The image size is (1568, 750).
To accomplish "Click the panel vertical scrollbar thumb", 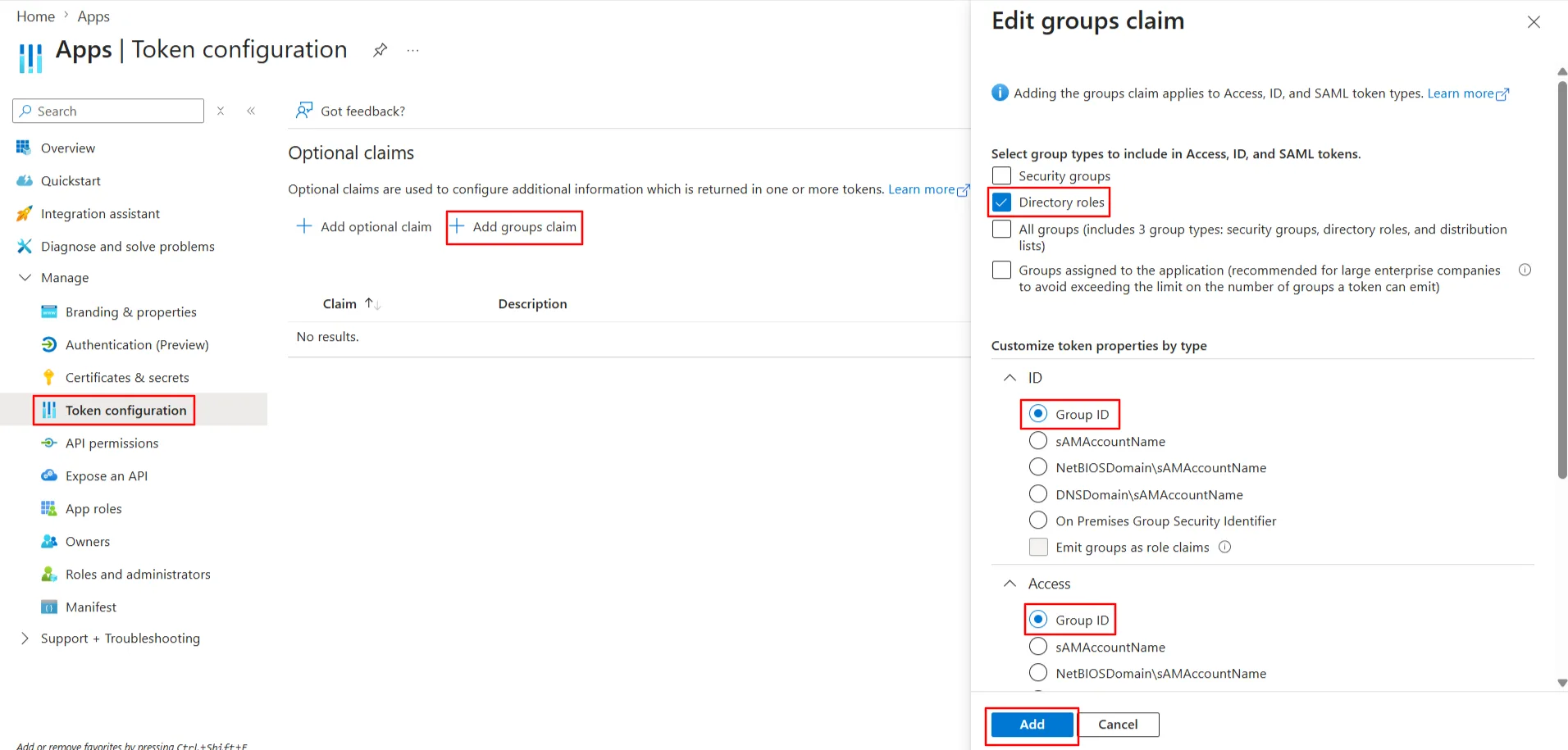I will point(1562,279).
